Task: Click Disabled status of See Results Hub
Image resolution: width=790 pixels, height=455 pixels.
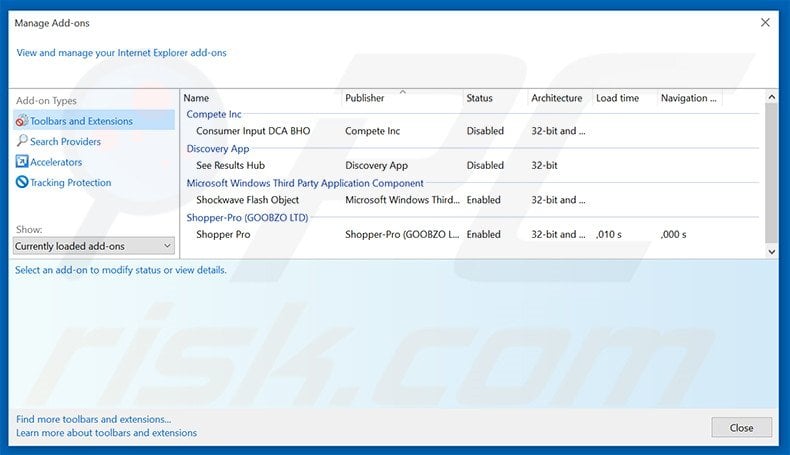Action: (485, 165)
